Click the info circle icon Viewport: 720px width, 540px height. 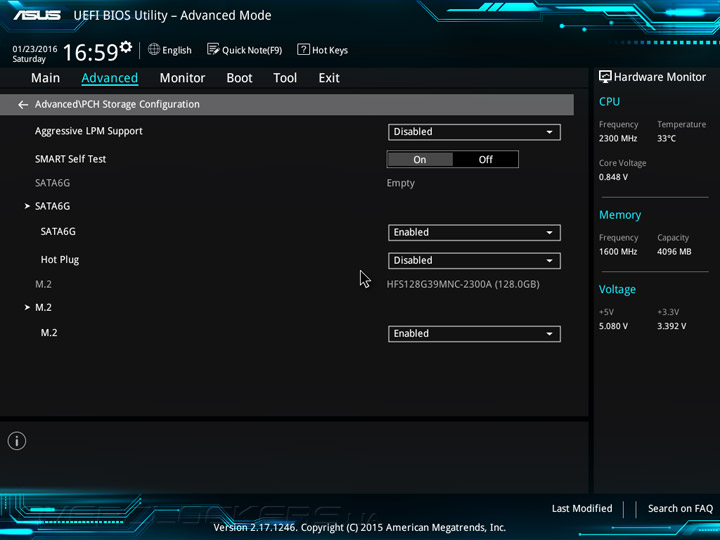17,441
